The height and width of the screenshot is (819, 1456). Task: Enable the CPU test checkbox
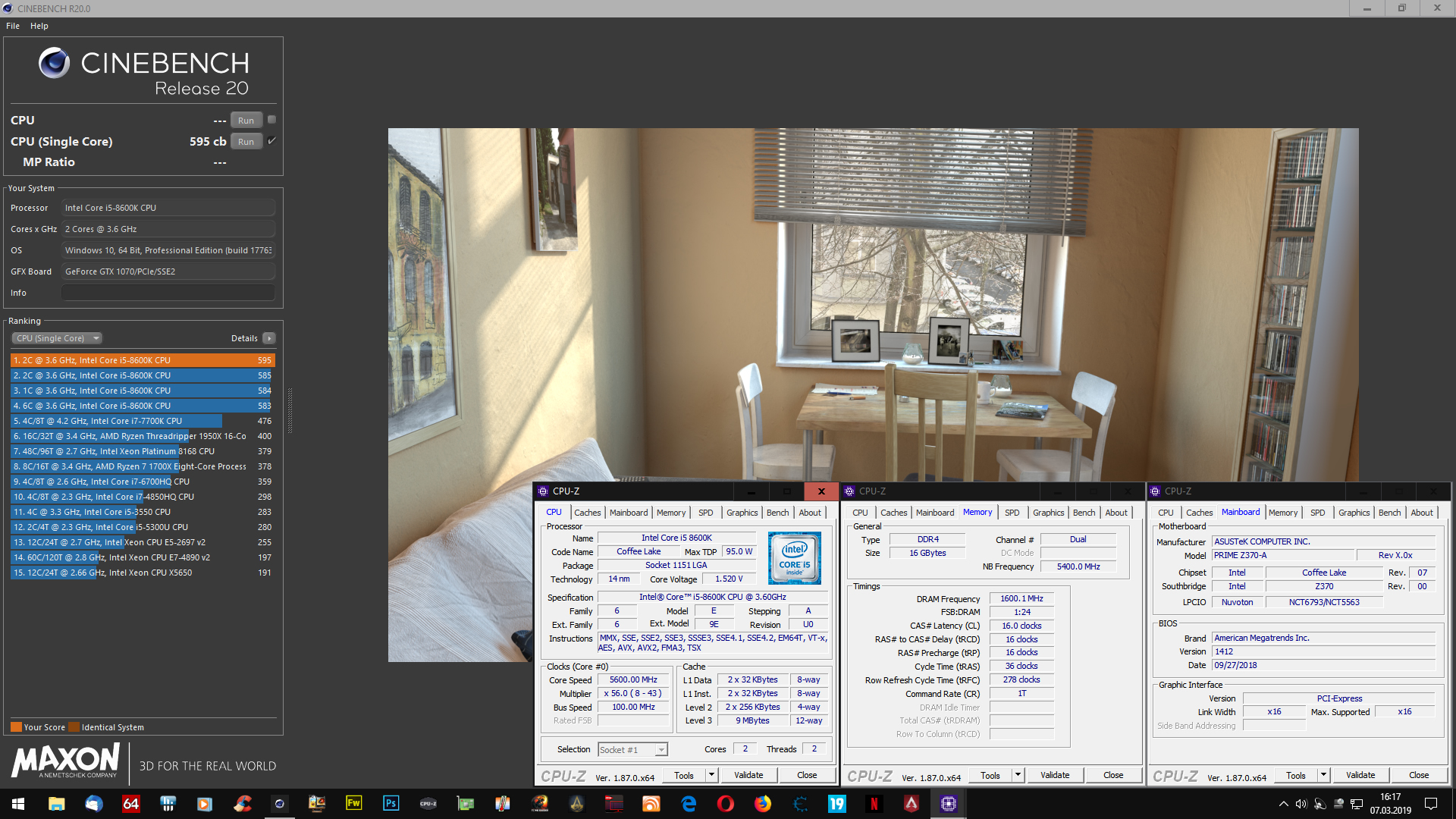[271, 120]
